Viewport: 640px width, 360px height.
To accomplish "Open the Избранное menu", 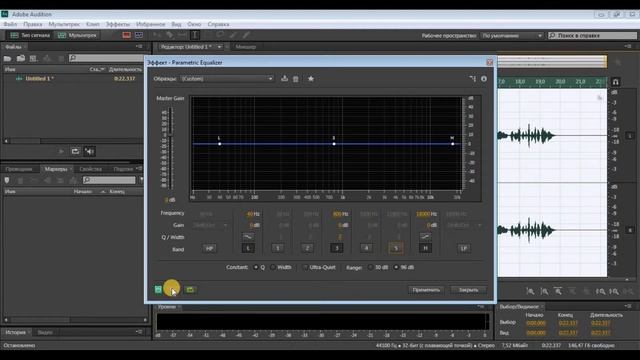I will point(151,24).
